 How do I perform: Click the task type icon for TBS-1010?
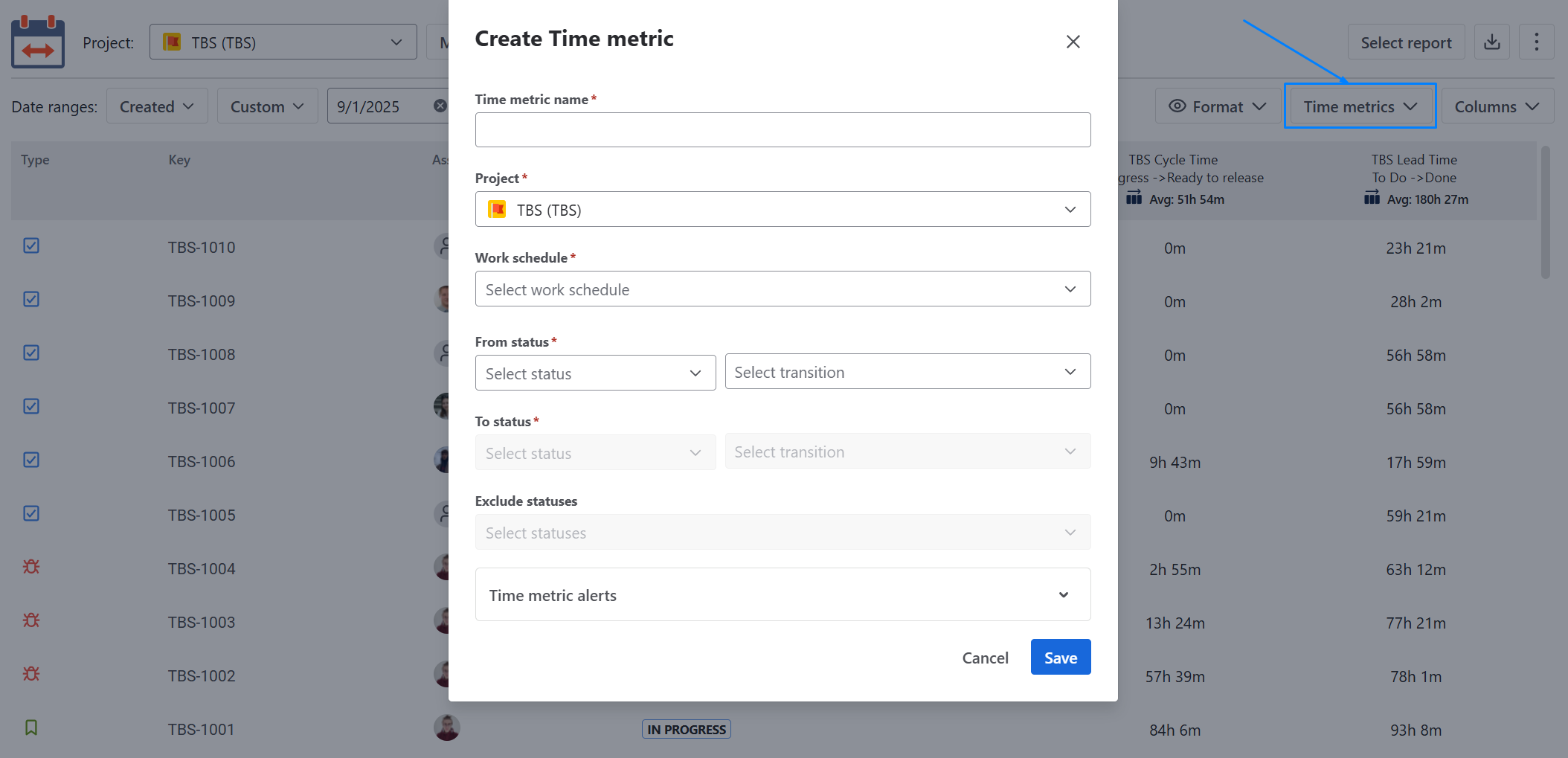[x=31, y=245]
